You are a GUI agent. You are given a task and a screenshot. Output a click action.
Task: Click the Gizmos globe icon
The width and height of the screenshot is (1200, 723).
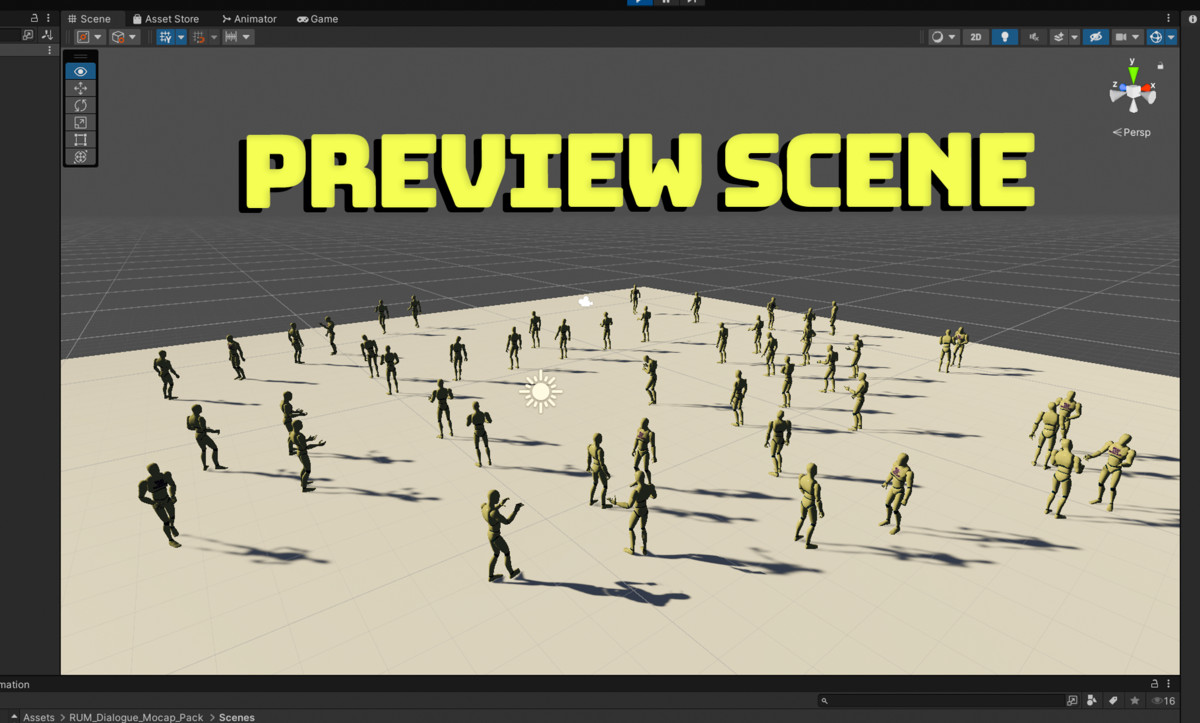click(x=1156, y=37)
